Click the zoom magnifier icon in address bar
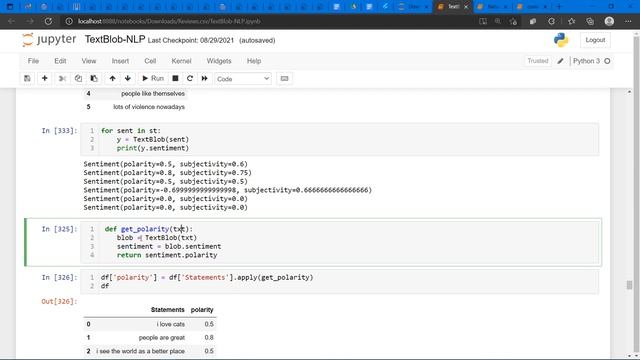This screenshot has width=640, height=360. (498, 21)
